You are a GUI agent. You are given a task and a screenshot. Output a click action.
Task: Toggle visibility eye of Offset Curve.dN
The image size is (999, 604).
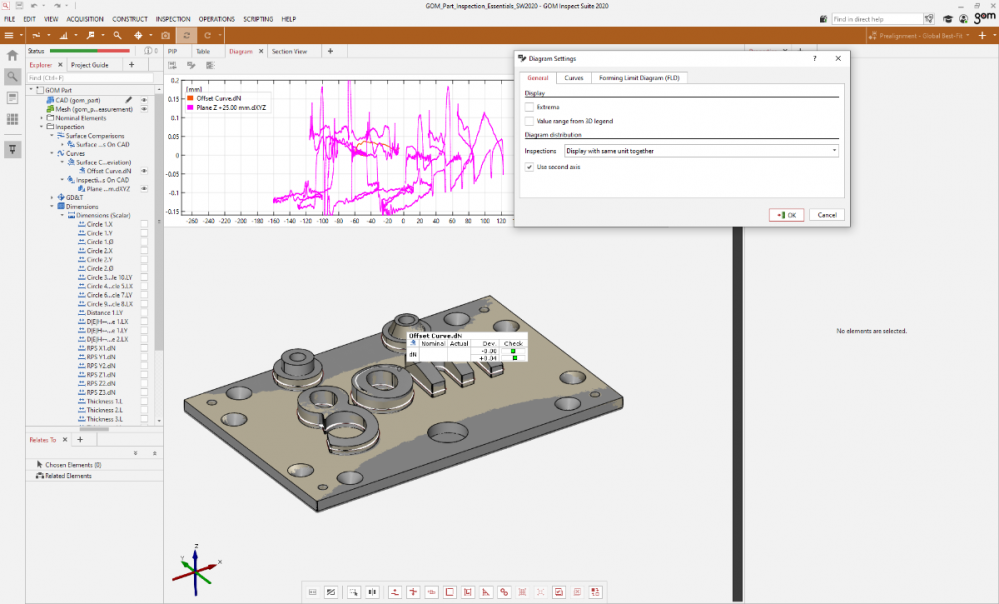pyautogui.click(x=144, y=171)
